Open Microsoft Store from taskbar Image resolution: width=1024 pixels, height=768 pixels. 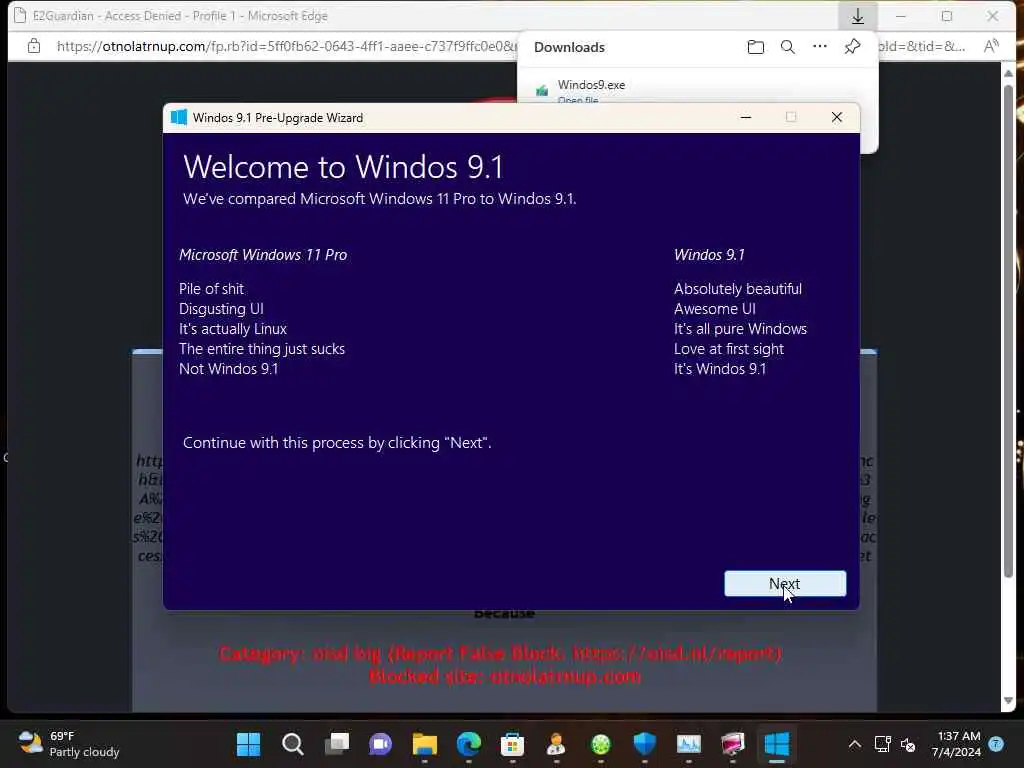click(x=513, y=744)
